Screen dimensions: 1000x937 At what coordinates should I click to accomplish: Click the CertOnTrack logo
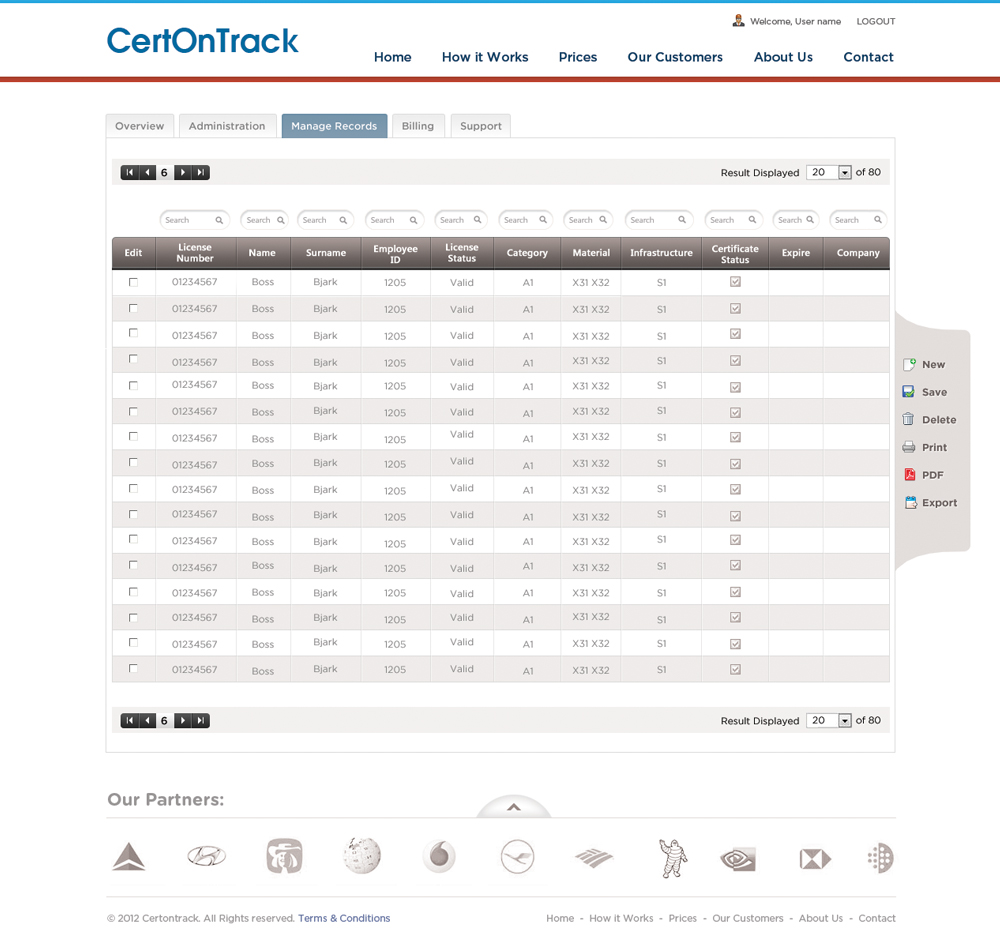(x=202, y=41)
